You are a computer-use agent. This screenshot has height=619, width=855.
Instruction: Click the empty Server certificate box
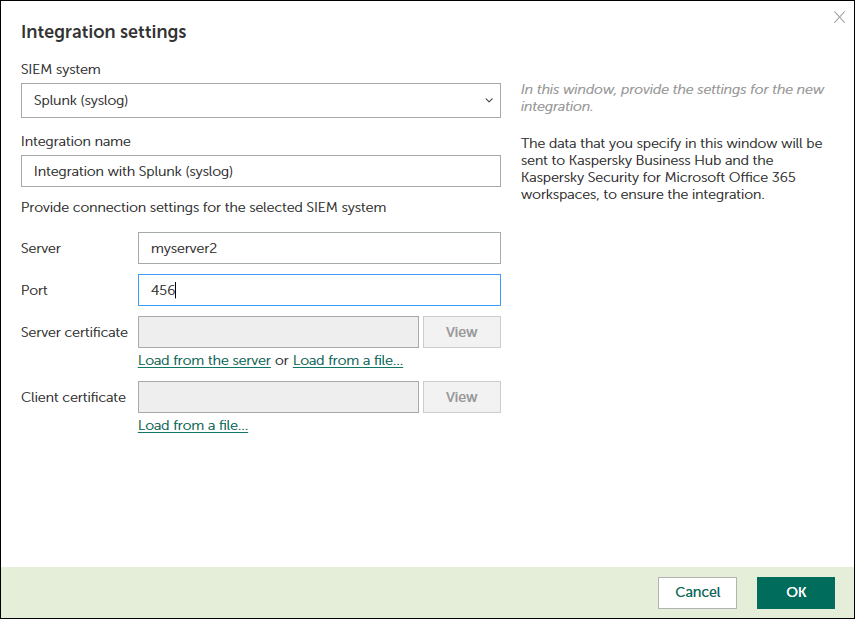[278, 332]
